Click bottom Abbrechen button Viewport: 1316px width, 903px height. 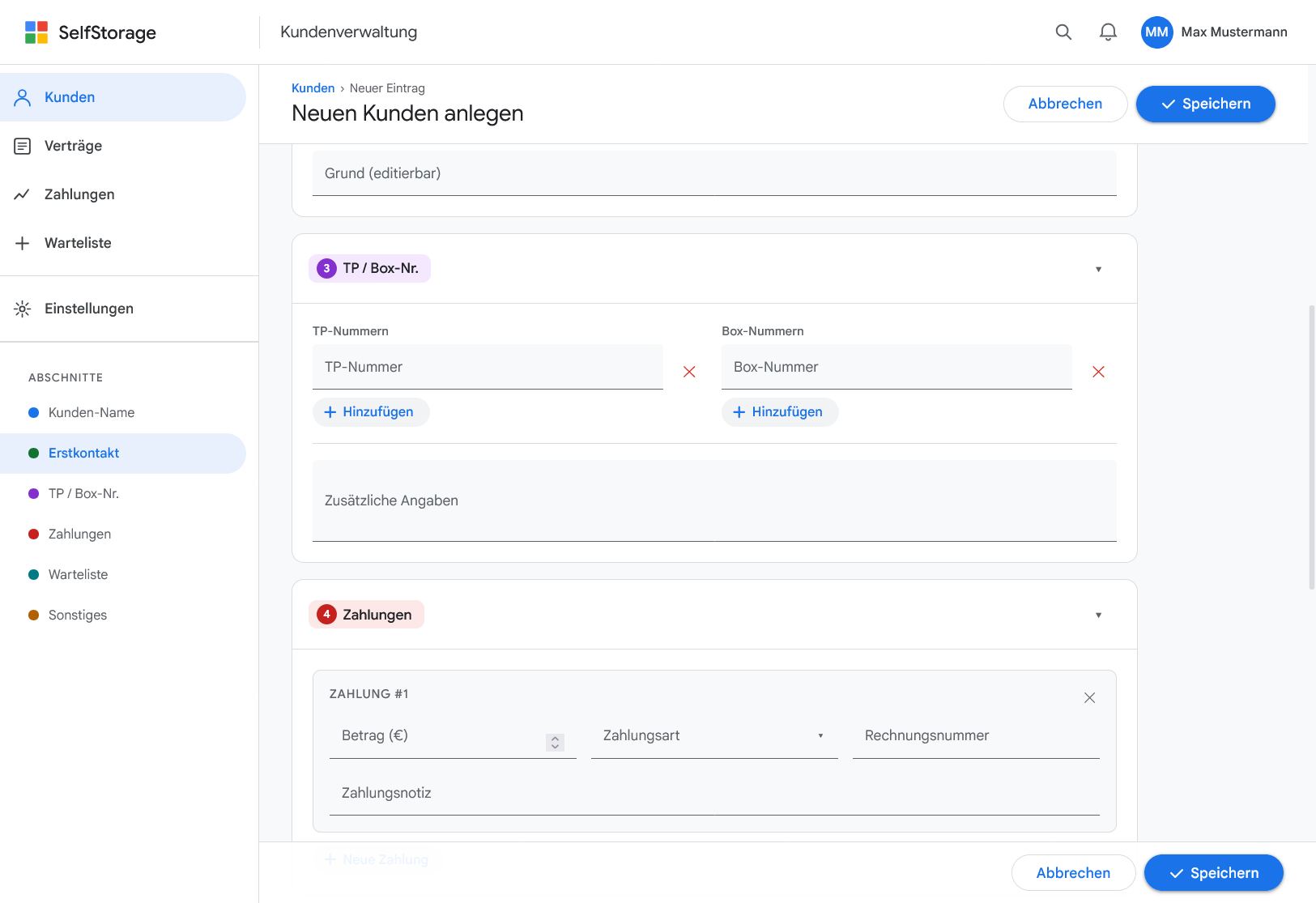click(x=1073, y=873)
